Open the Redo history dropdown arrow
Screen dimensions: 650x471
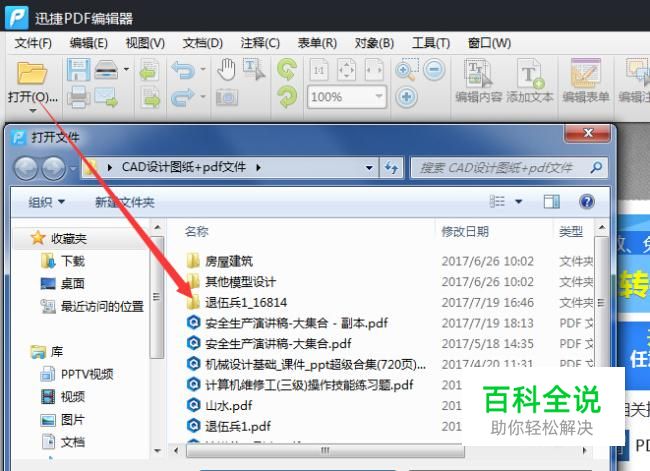point(203,97)
